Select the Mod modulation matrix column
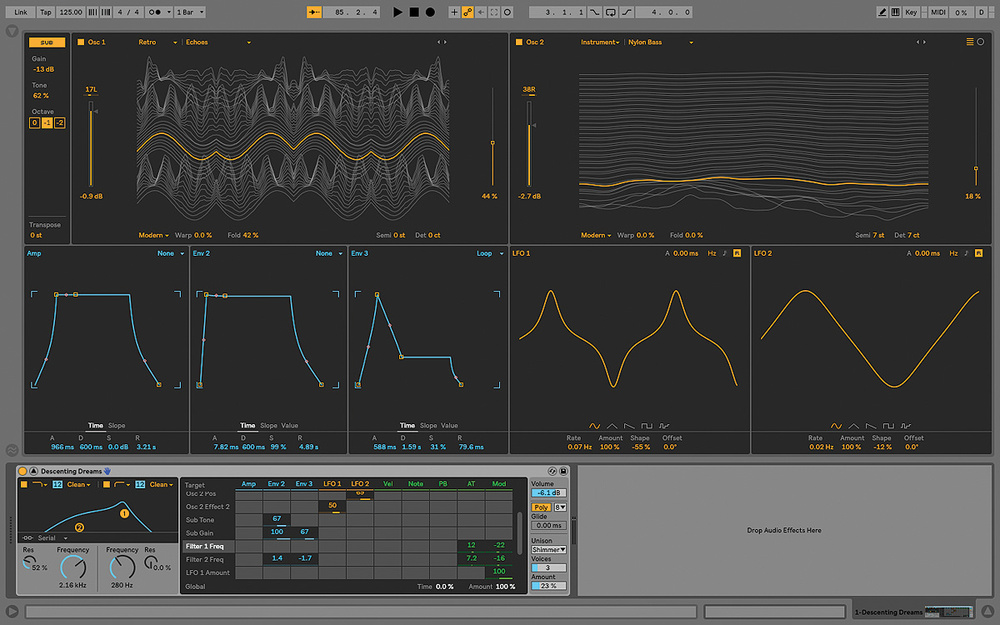Screen dimensions: 1000x625 (x=499, y=484)
